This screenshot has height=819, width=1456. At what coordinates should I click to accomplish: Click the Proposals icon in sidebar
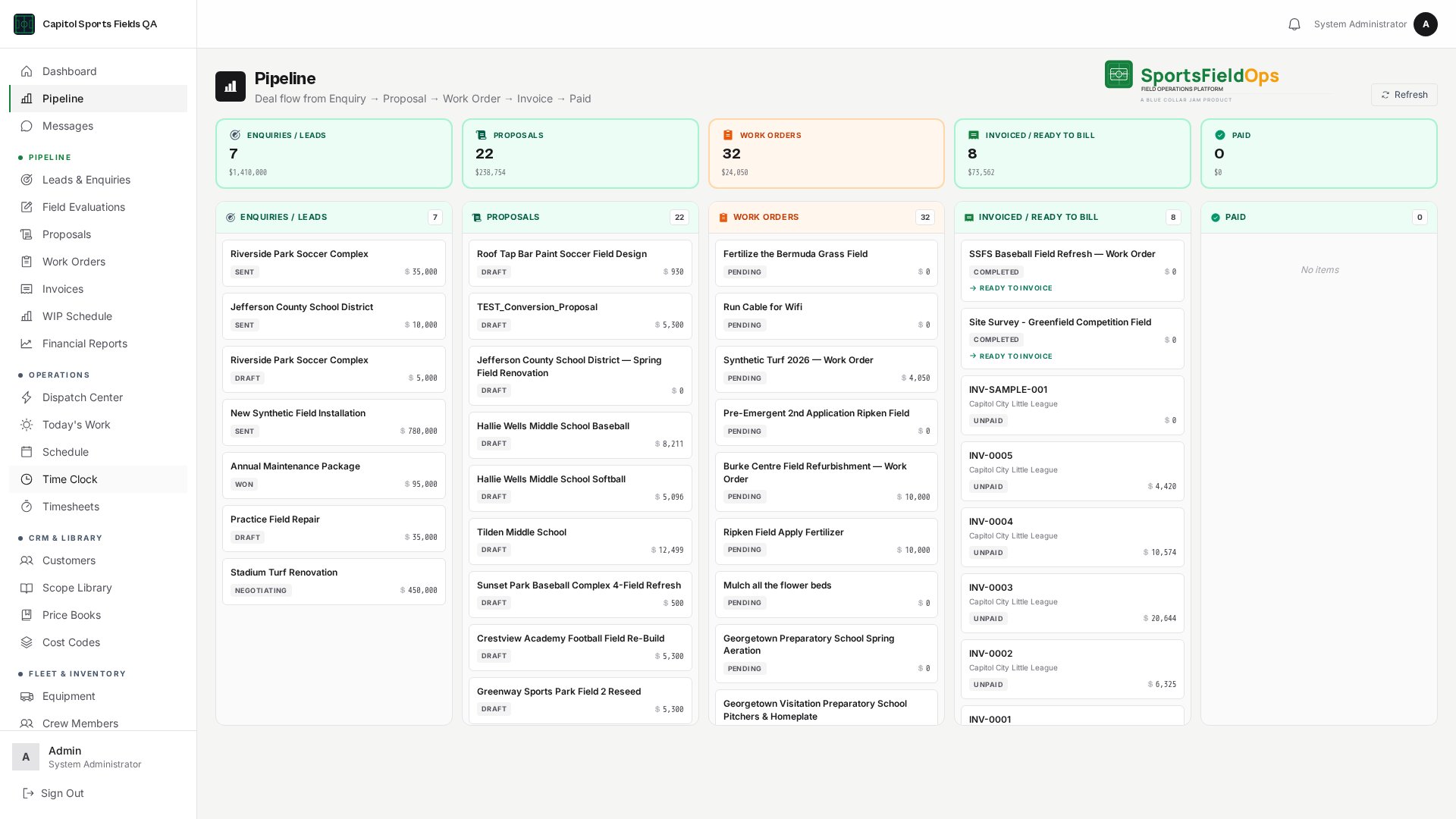click(27, 234)
